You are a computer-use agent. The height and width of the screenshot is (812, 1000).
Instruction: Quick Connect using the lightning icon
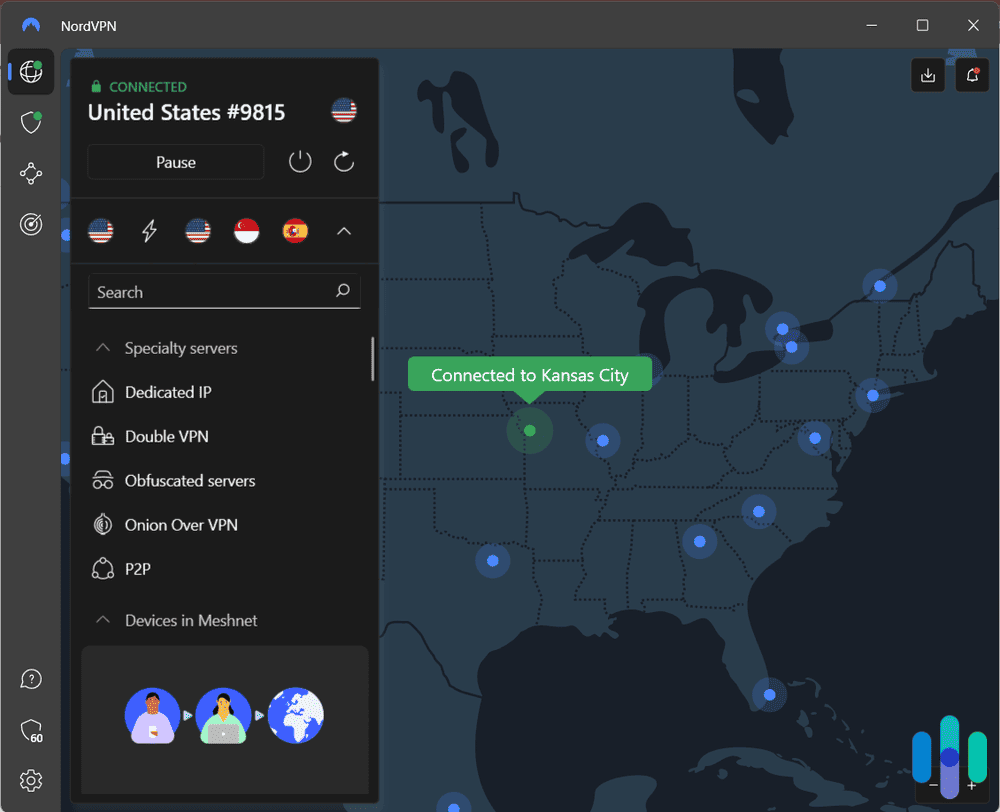(149, 230)
